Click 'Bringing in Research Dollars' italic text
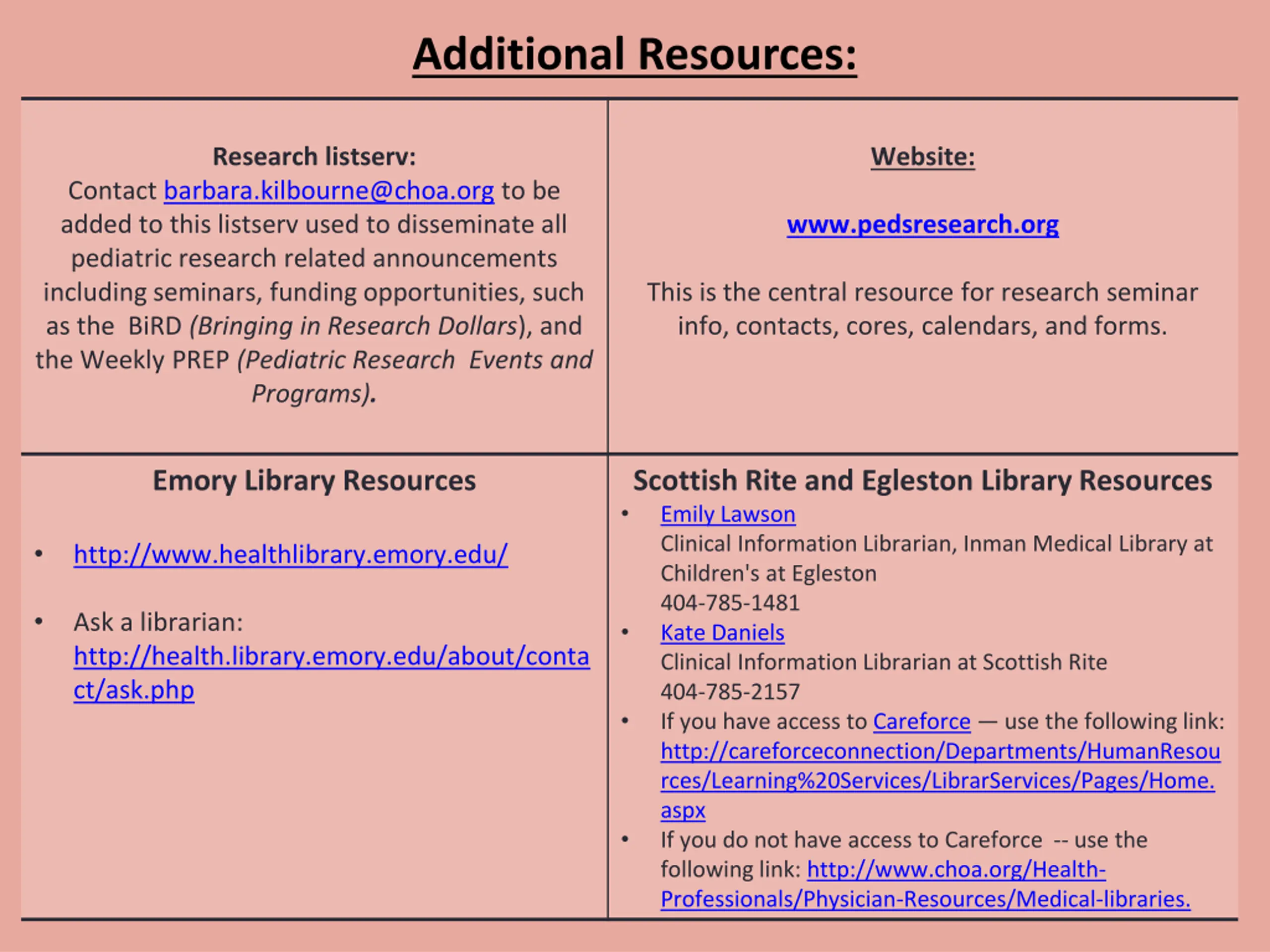Image resolution: width=1270 pixels, height=952 pixels. pos(358,326)
